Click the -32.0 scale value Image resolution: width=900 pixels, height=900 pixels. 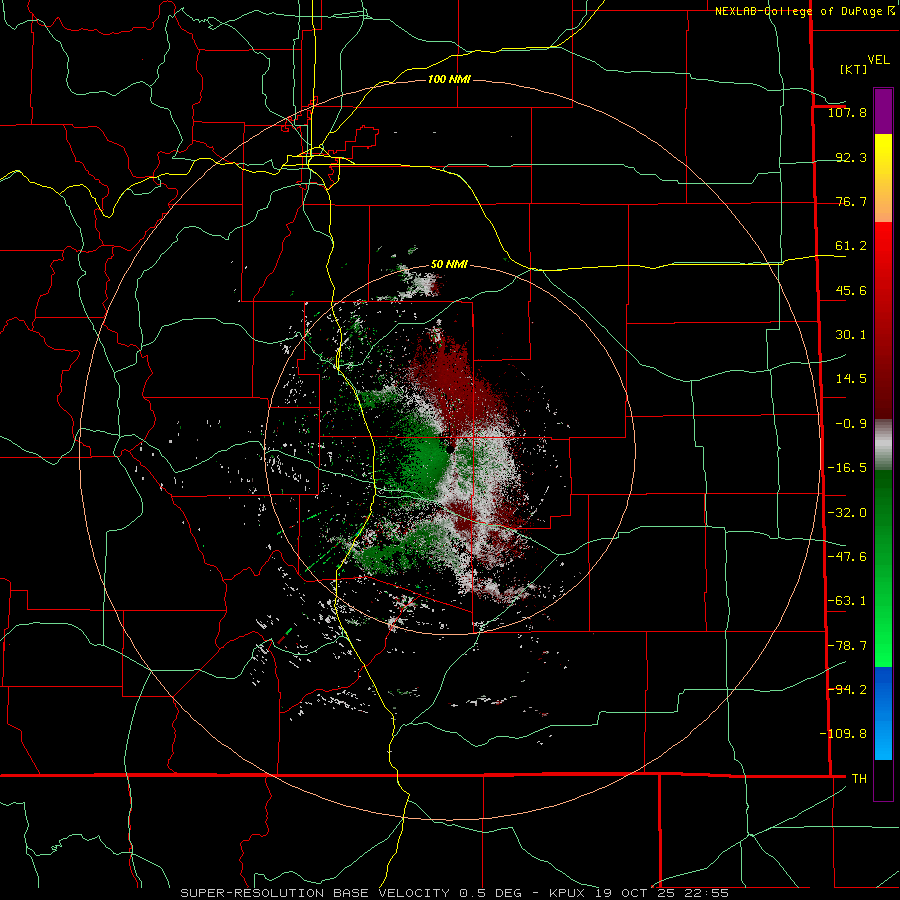(x=847, y=513)
